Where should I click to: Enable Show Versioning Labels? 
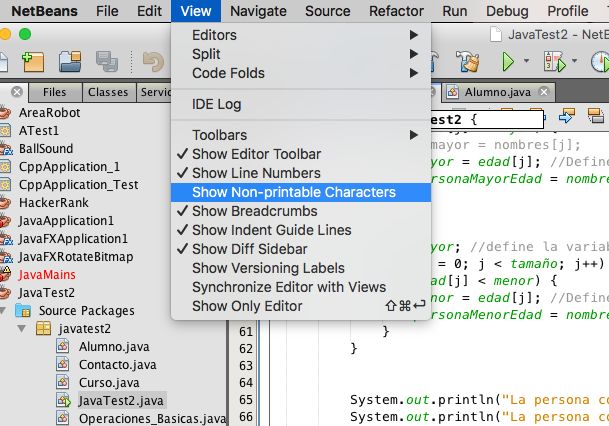coord(301,268)
